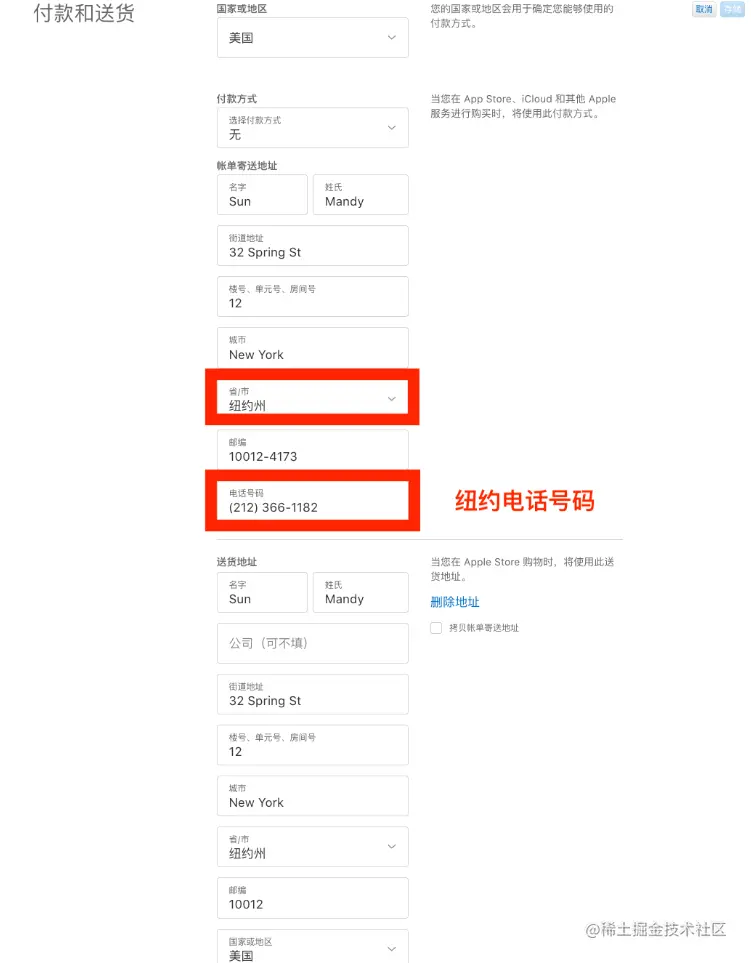Click billing 姓氏 field containing Mandy
Viewport: 751px width, 963px height.
pyautogui.click(x=360, y=195)
